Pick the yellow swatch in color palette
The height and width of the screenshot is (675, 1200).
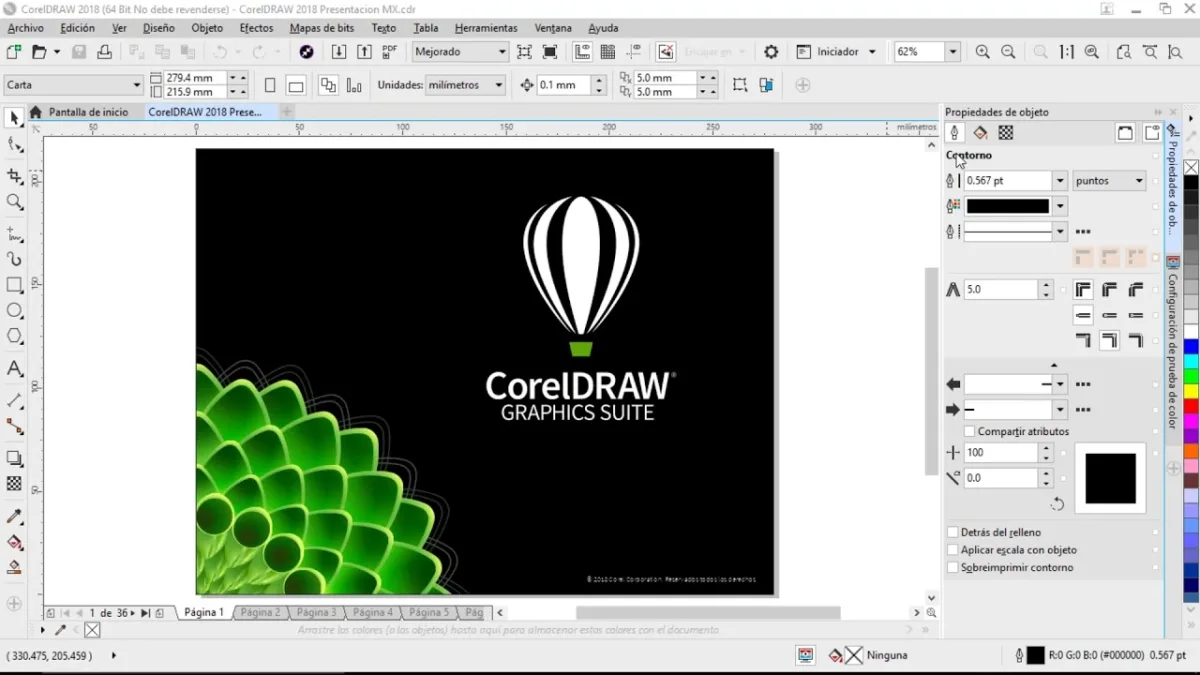(x=1191, y=392)
